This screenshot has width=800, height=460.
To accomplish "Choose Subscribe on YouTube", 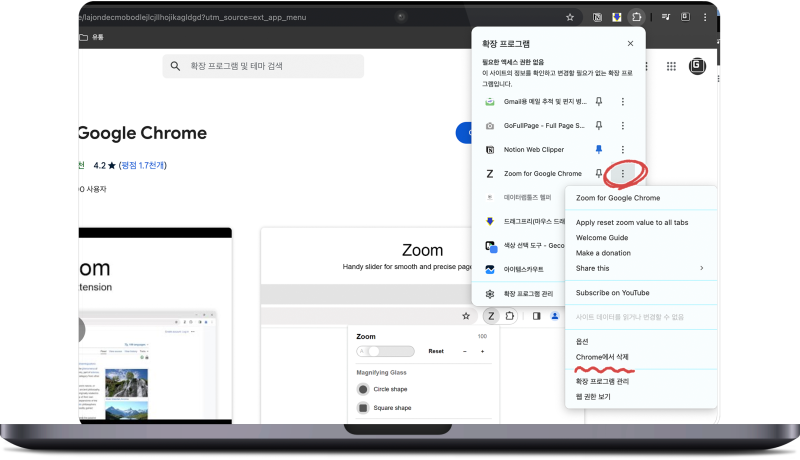I will pos(612,293).
